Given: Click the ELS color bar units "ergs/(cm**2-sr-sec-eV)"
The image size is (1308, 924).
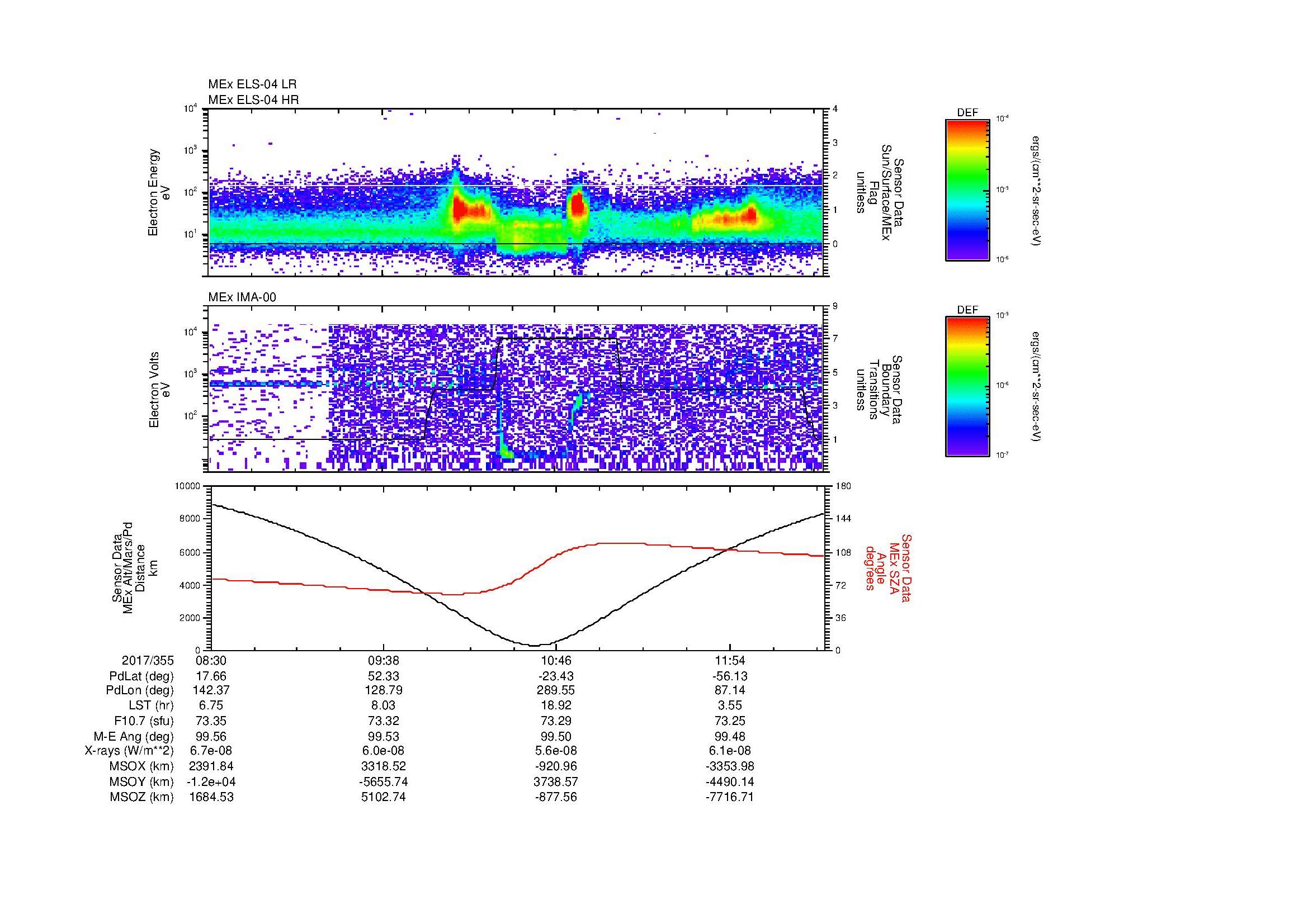Looking at the screenshot, I should [x=1036, y=190].
